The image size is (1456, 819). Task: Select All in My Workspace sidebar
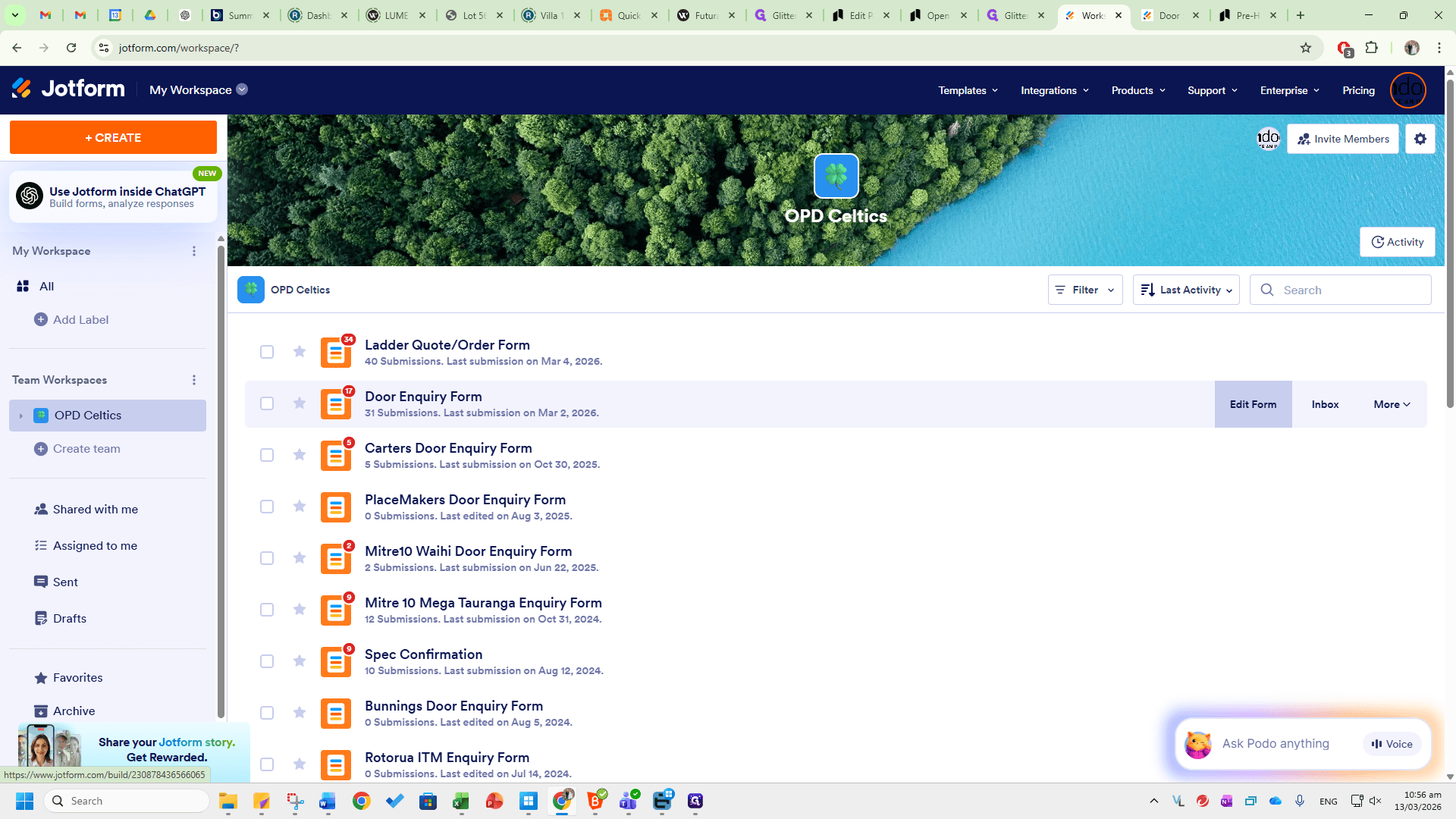click(108, 286)
